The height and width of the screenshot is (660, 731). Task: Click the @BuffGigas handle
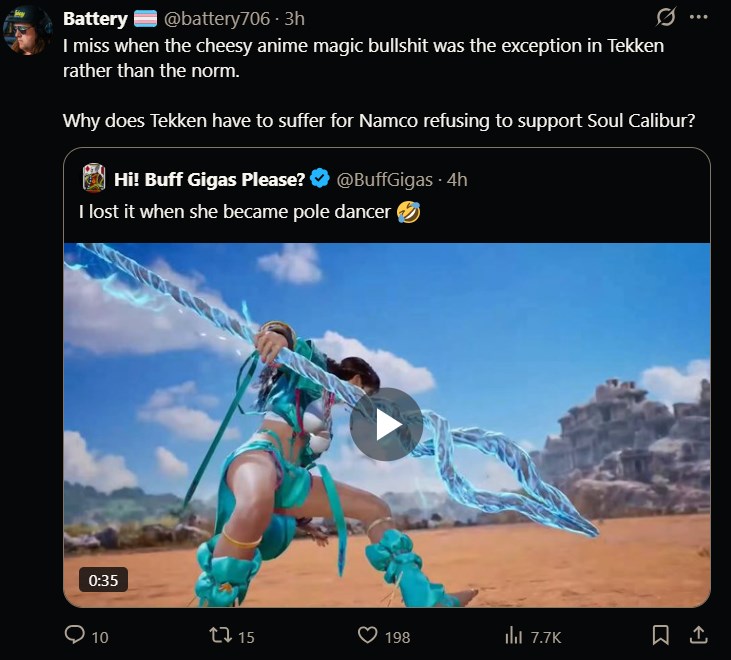(x=385, y=180)
